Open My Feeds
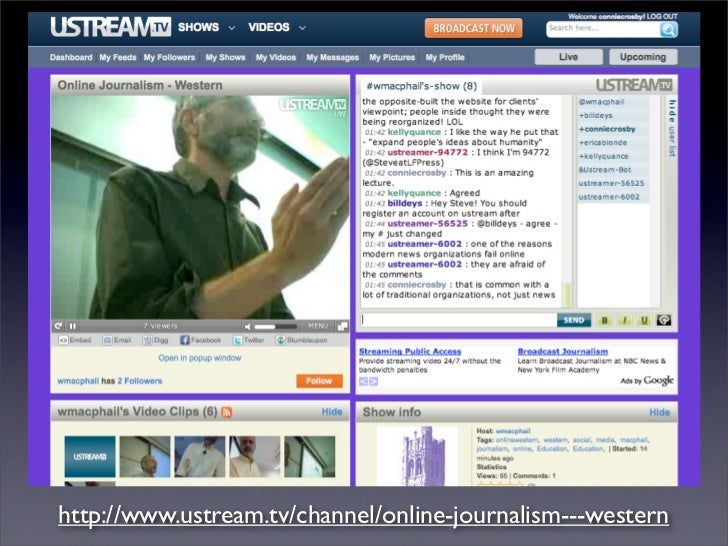This screenshot has width=728, height=546. 118,58
